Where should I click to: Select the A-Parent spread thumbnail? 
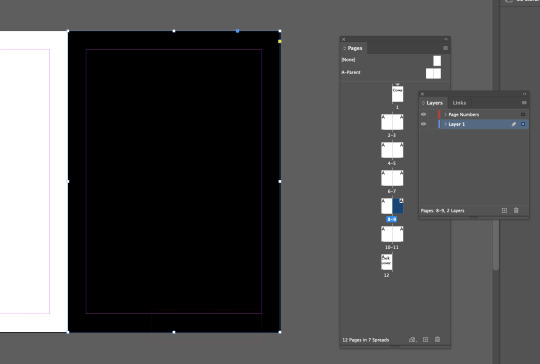point(433,73)
